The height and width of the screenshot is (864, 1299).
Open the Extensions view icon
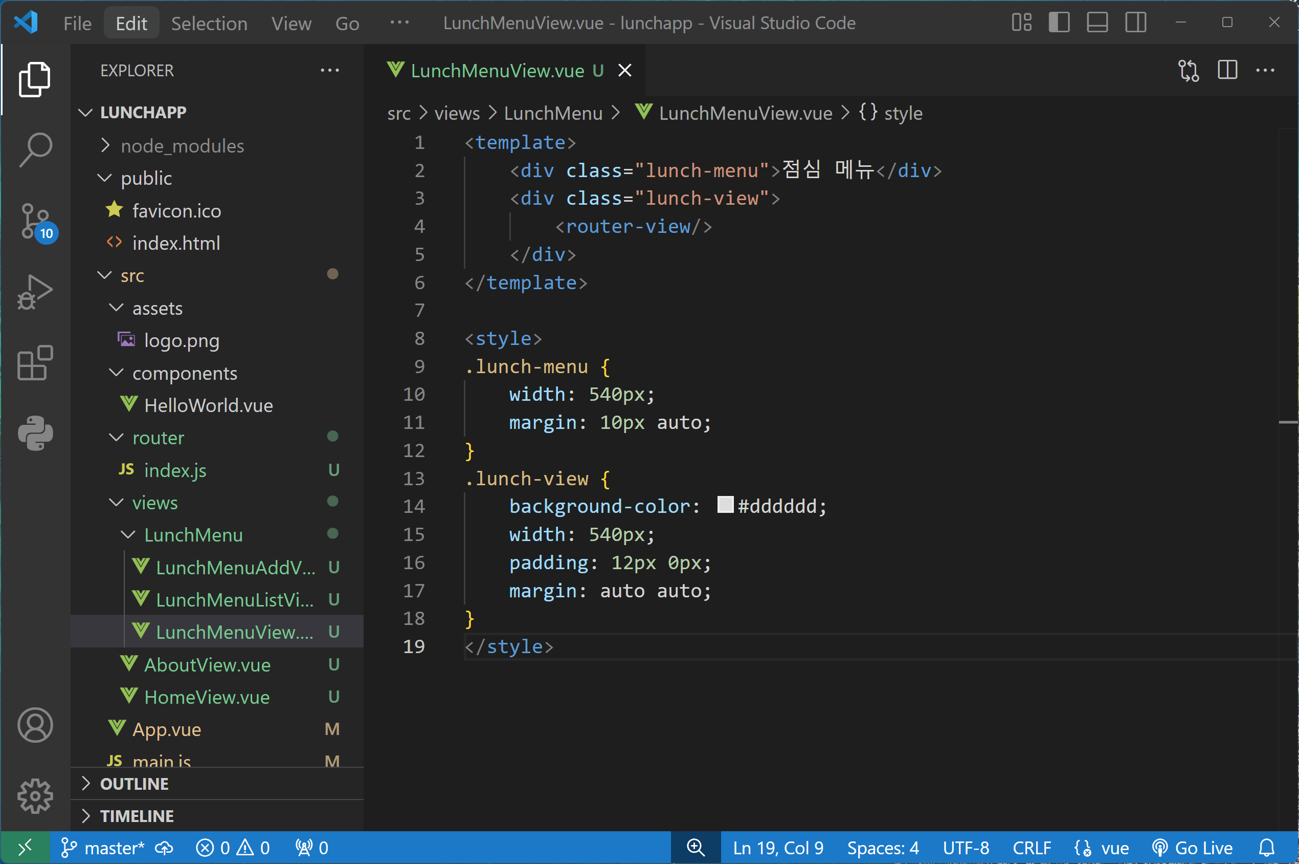(x=35, y=363)
